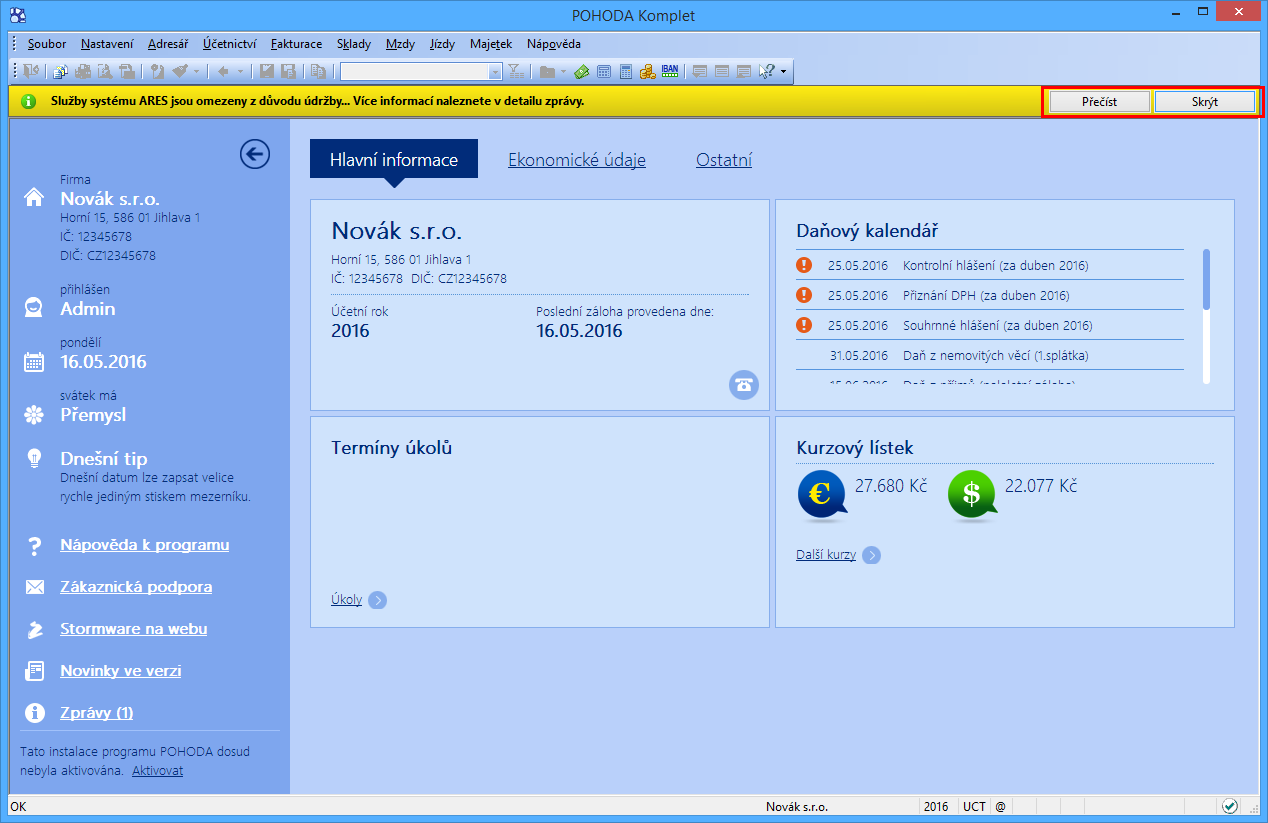The width and height of the screenshot is (1268, 823).
Task: Click the envelope icon for Zákaznická podpora
Action: [x=35, y=587]
